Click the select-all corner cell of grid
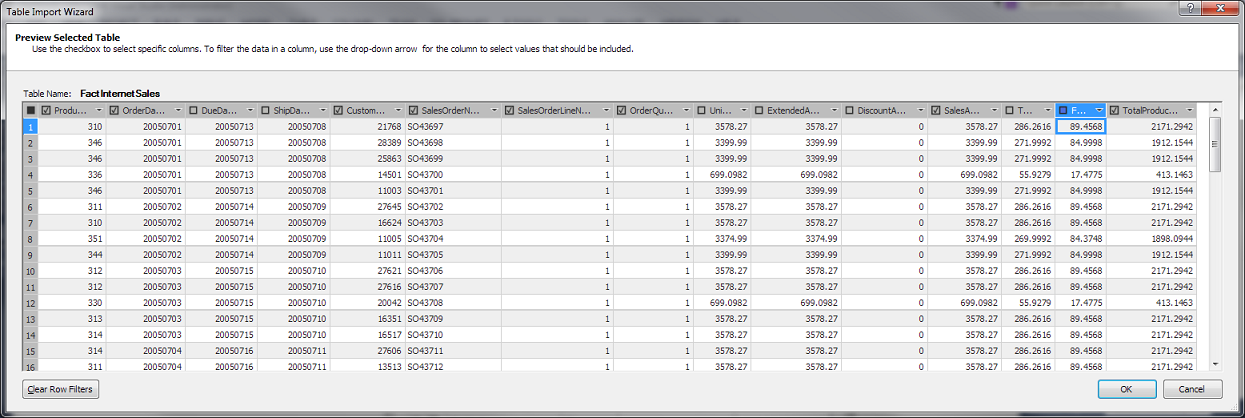 (x=31, y=110)
